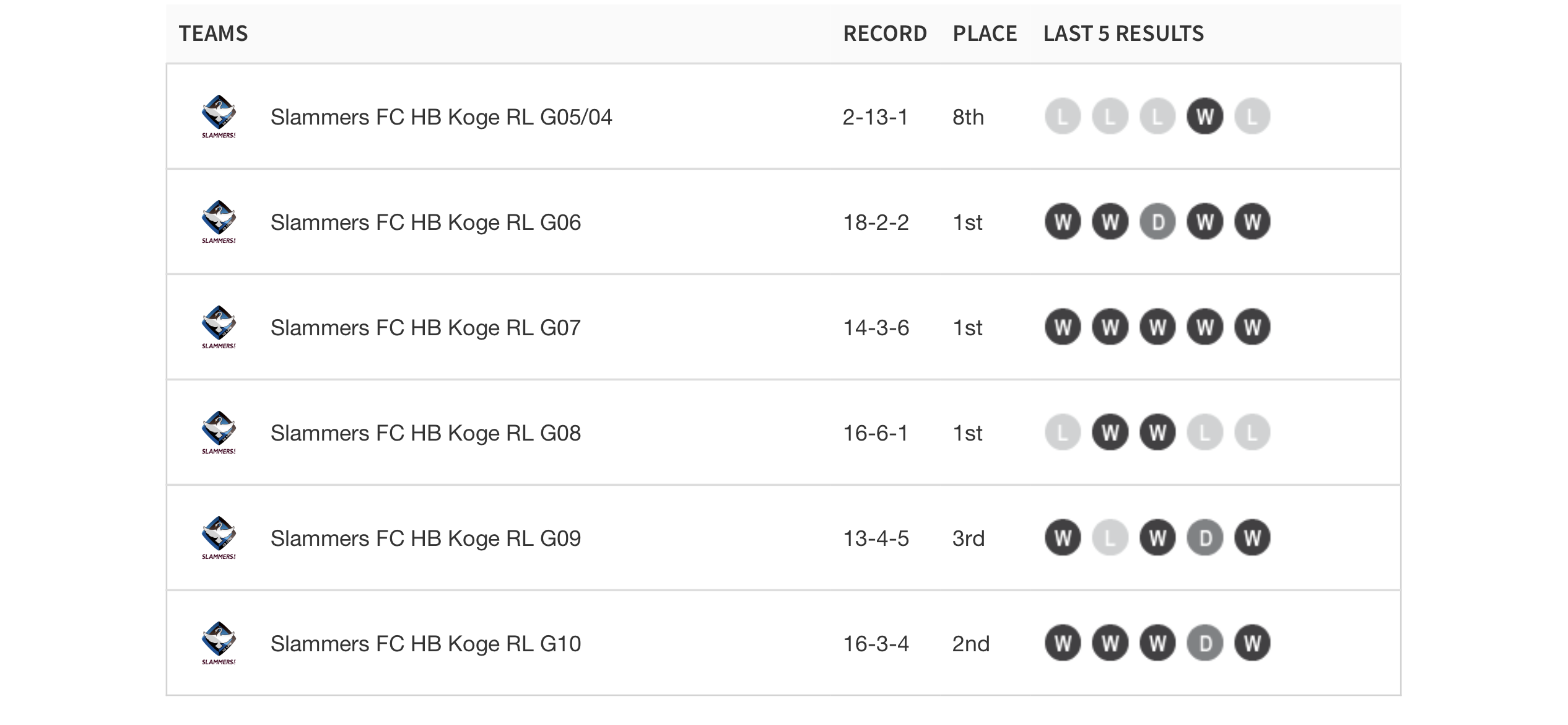Viewport: 1568px width, 725px height.
Task: Click the Slammers logo beside G07 team
Action: [219, 327]
